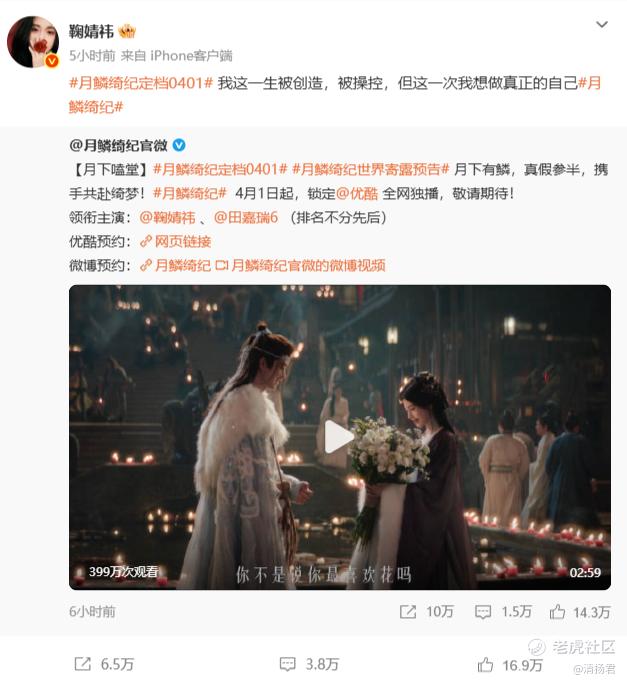The height and width of the screenshot is (683, 627).
Task: Open the #月鳞绮纪世界寄露预告# hashtag
Action: point(370,169)
